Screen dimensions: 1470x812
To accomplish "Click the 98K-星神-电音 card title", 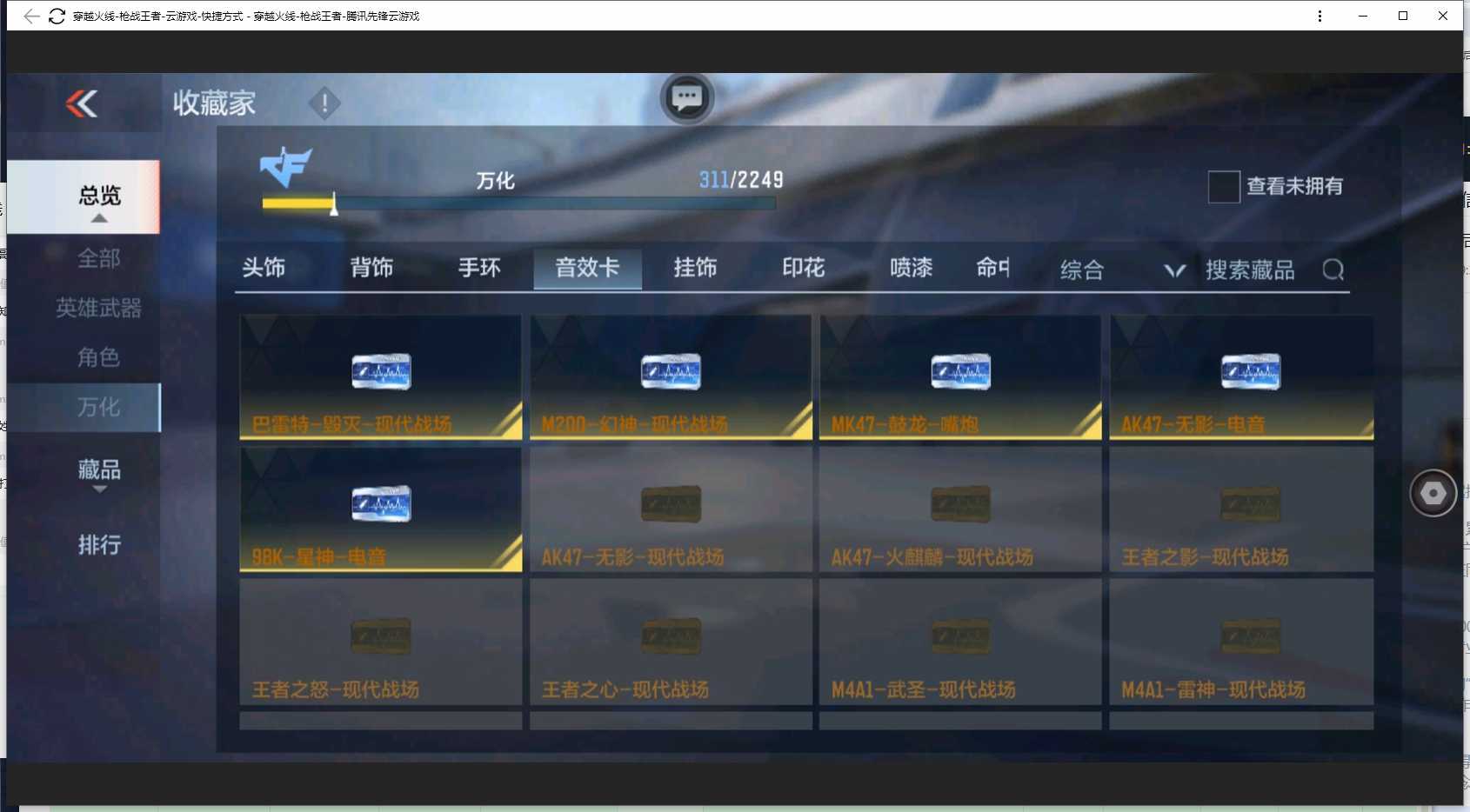I will [x=318, y=556].
